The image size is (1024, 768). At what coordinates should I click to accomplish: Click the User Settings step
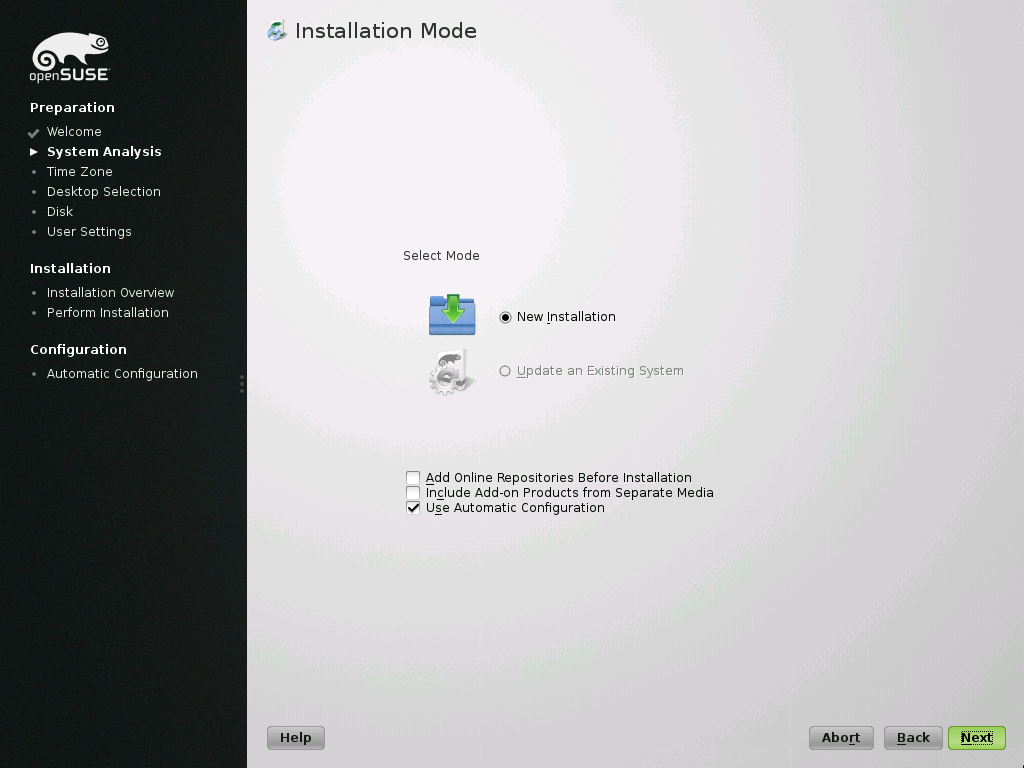(x=89, y=232)
